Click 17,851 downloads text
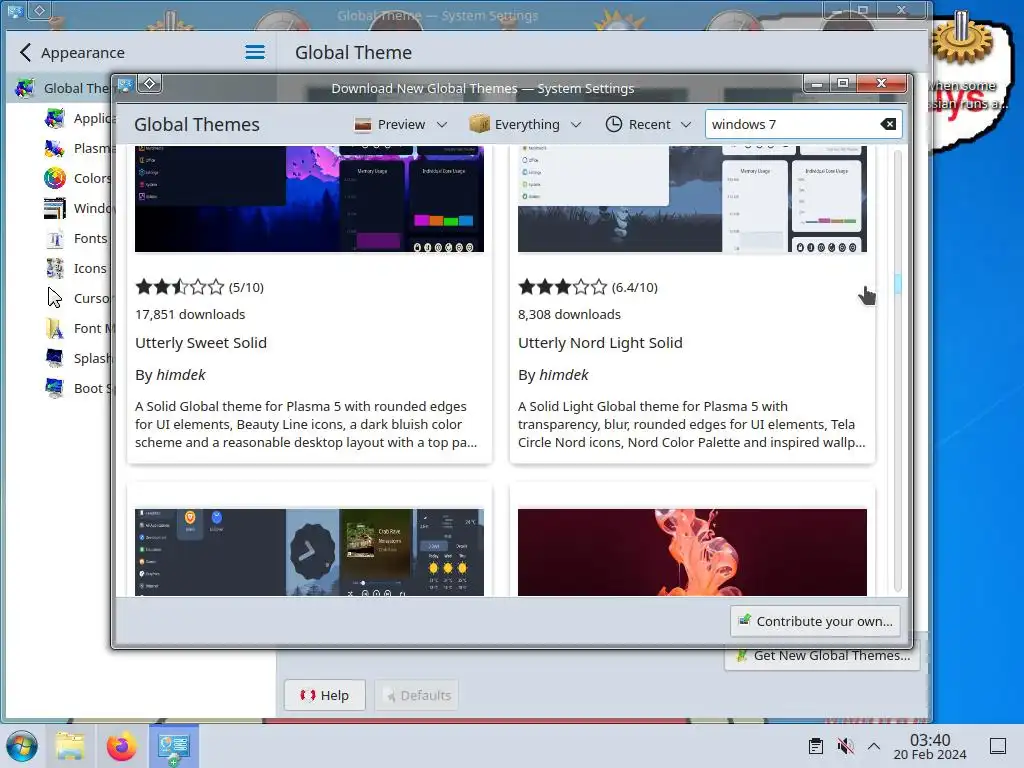1024x768 pixels. [190, 314]
